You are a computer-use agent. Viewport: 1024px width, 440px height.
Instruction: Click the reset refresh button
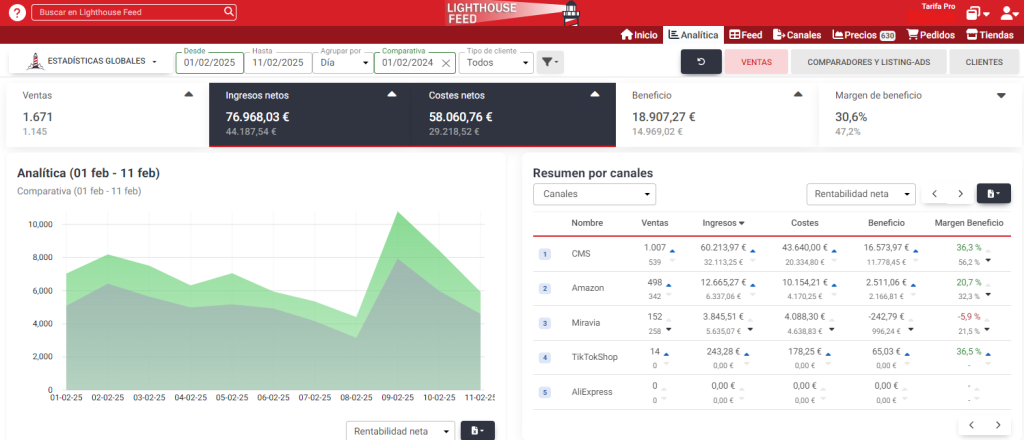point(701,62)
